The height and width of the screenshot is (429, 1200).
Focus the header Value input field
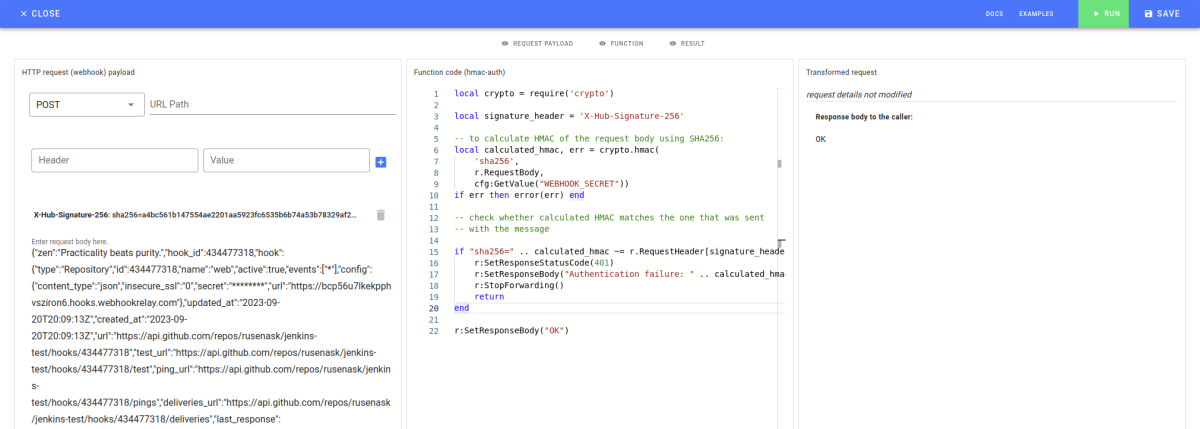point(285,160)
